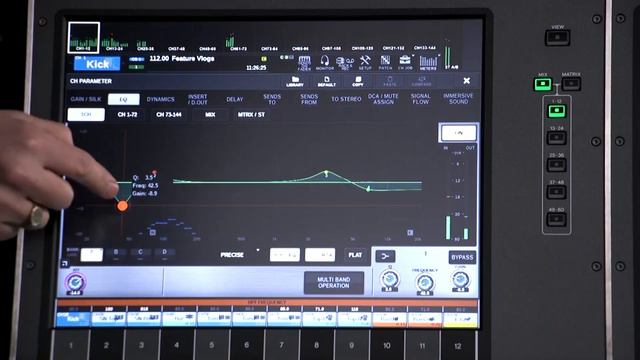Select the 1-12 hardware bank button
The height and width of the screenshot is (360, 640).
[x=557, y=111]
